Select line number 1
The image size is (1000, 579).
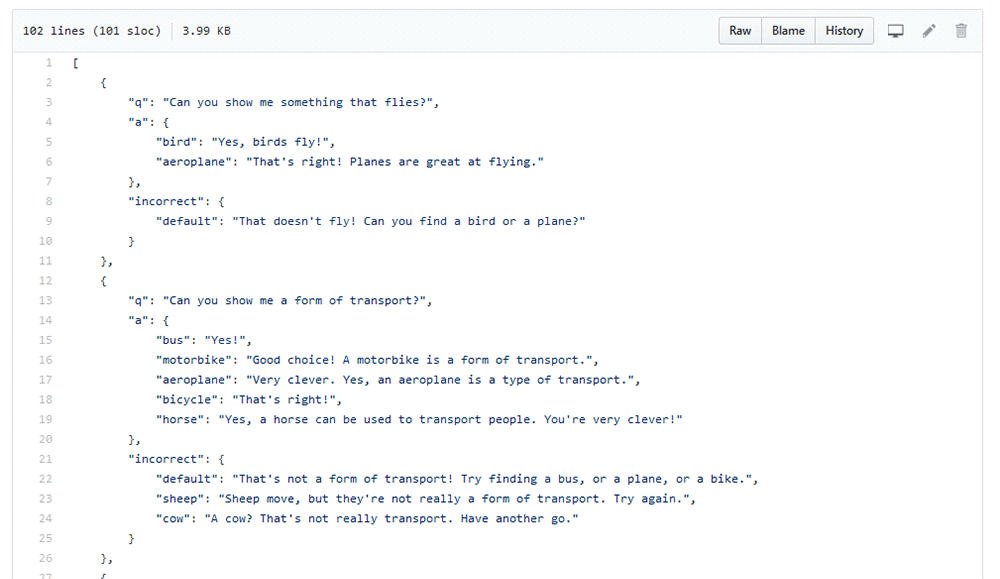click(x=48, y=63)
